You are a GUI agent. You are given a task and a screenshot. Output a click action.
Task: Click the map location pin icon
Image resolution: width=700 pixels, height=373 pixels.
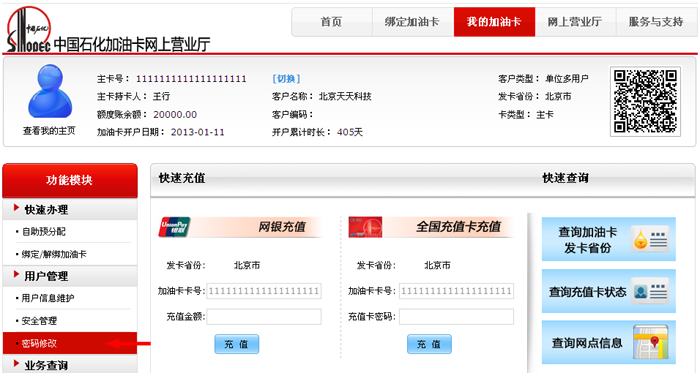[650, 342]
